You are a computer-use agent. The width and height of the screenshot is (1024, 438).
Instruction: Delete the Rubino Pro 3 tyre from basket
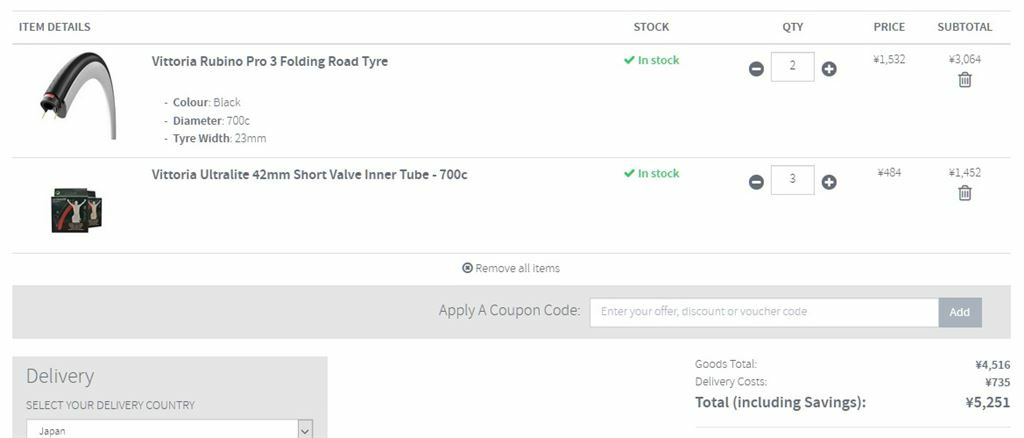[965, 80]
